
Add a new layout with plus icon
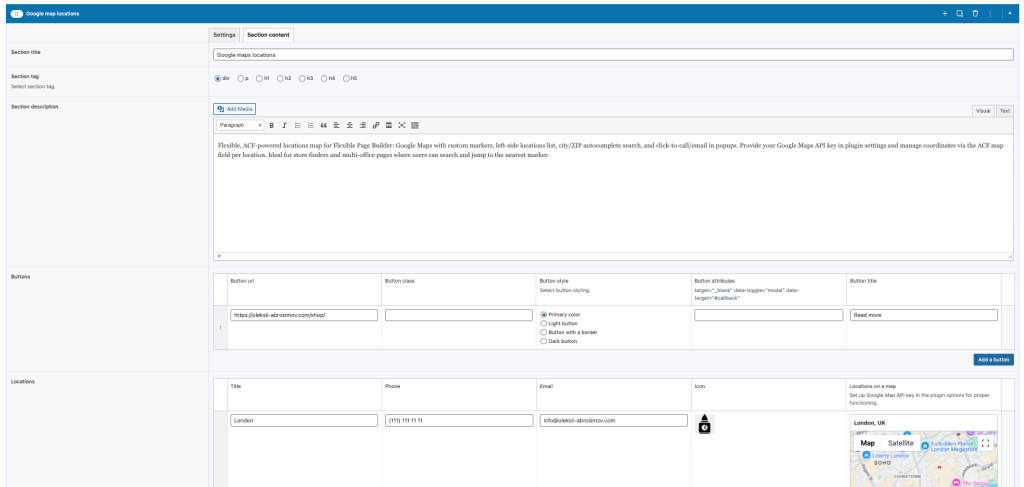pos(944,13)
